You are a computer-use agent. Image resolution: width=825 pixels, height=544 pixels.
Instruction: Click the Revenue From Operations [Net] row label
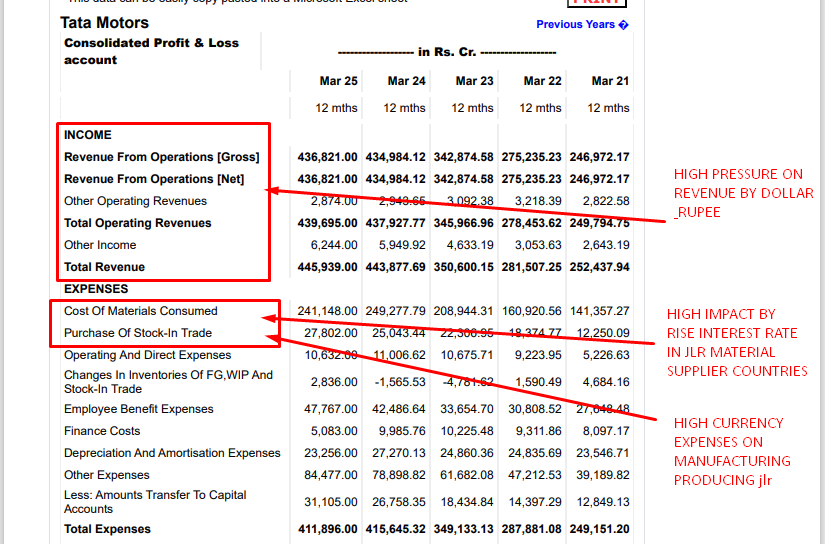click(x=154, y=179)
